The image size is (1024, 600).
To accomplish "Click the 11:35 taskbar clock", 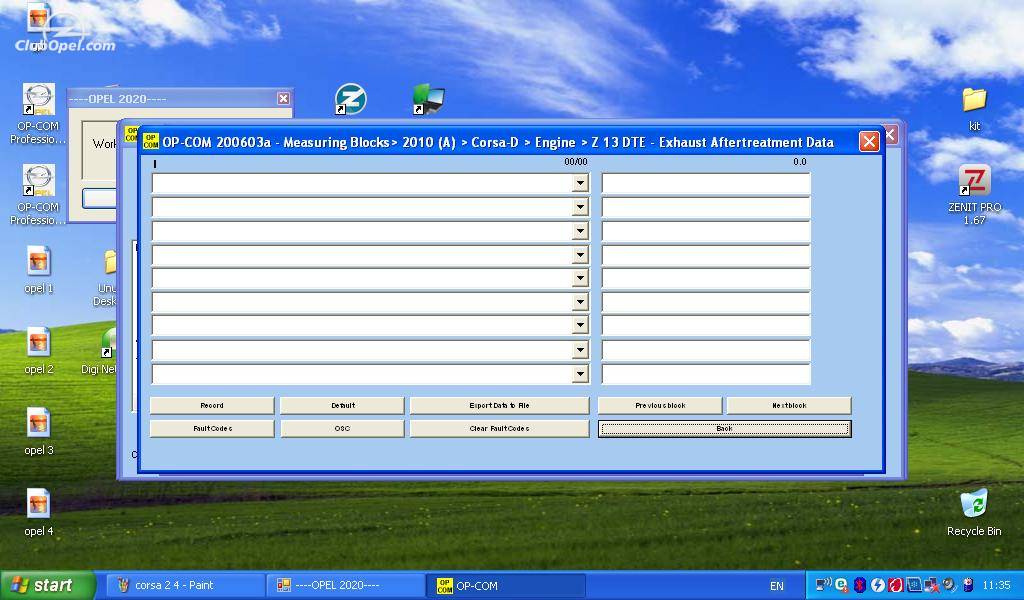I will 996,585.
